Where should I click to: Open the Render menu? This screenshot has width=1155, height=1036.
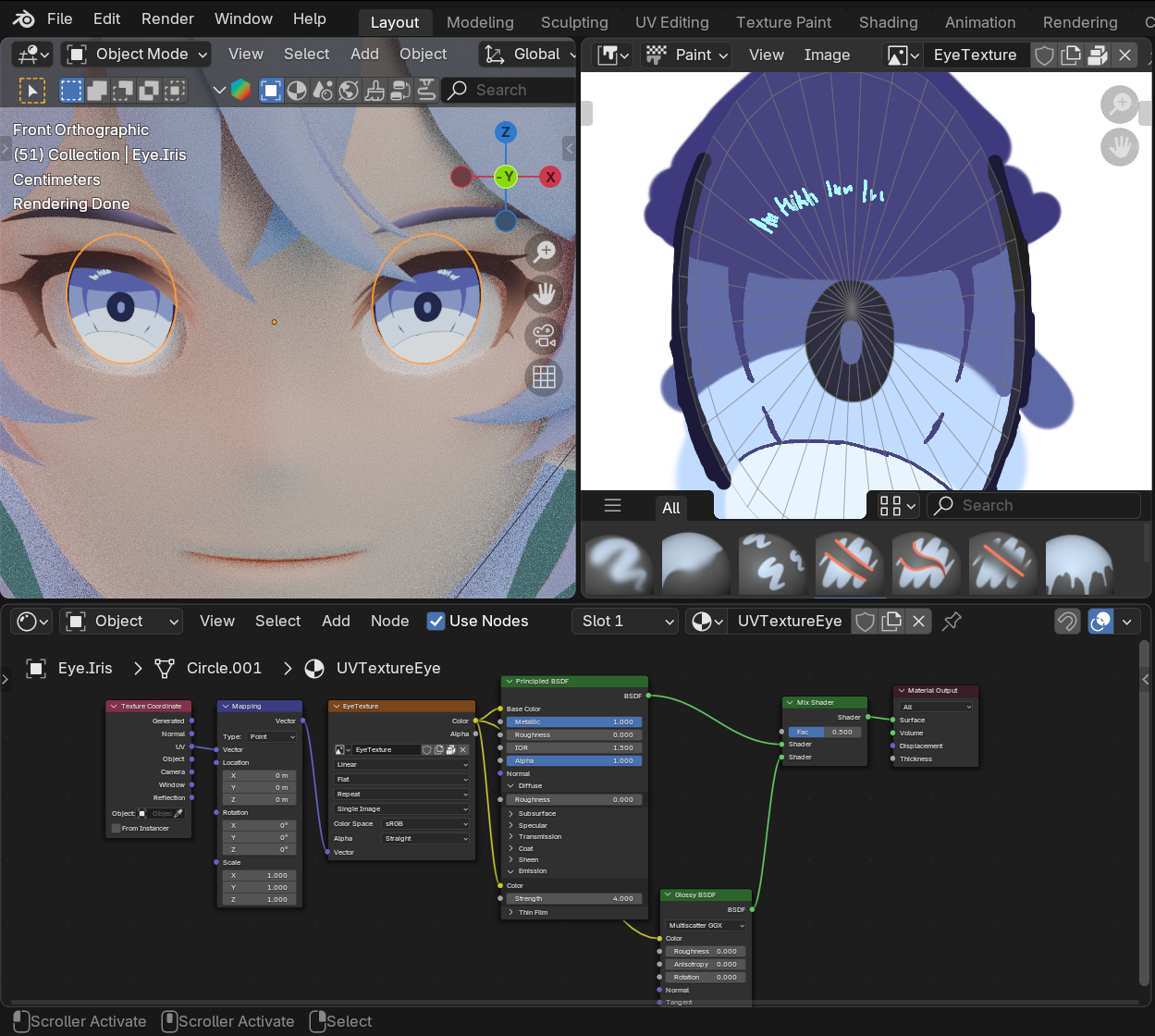point(167,18)
